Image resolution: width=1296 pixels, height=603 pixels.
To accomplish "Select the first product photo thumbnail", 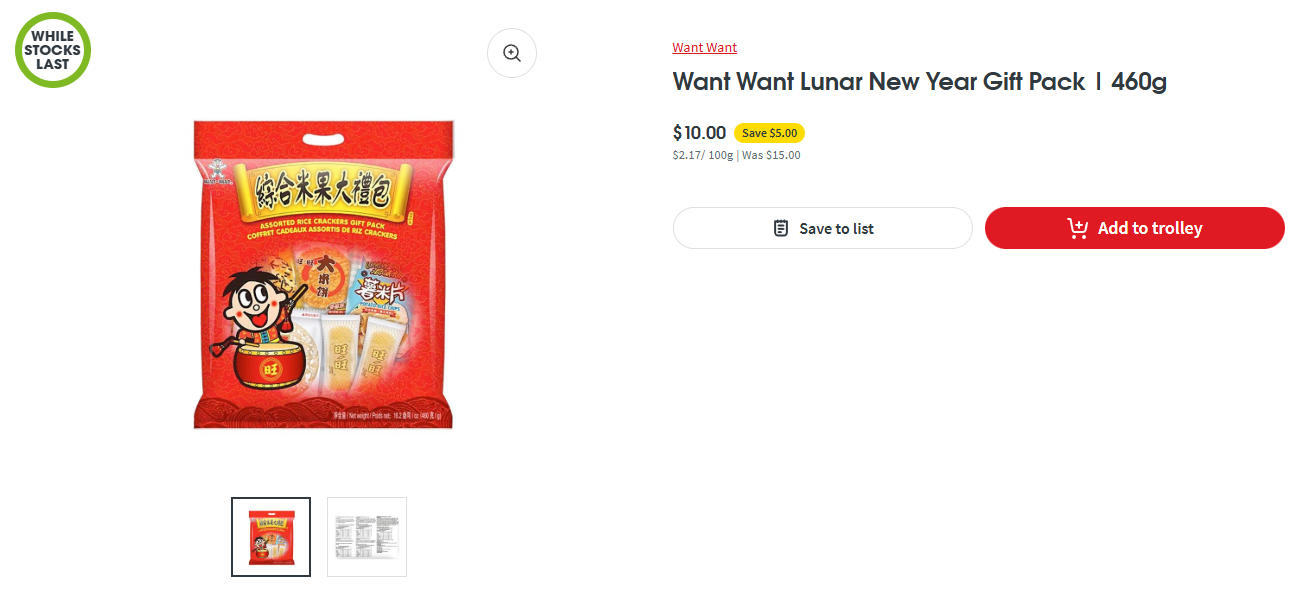I will click(271, 537).
